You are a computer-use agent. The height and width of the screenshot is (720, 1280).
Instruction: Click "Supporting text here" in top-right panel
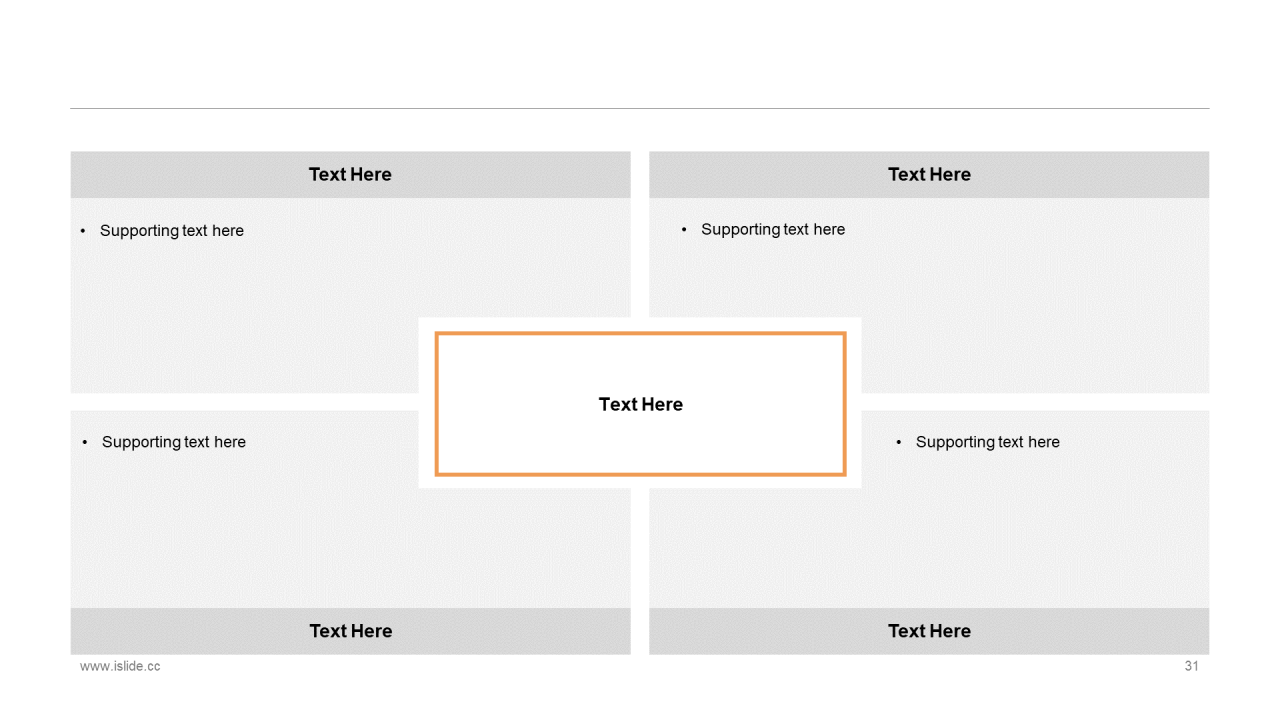tap(773, 230)
